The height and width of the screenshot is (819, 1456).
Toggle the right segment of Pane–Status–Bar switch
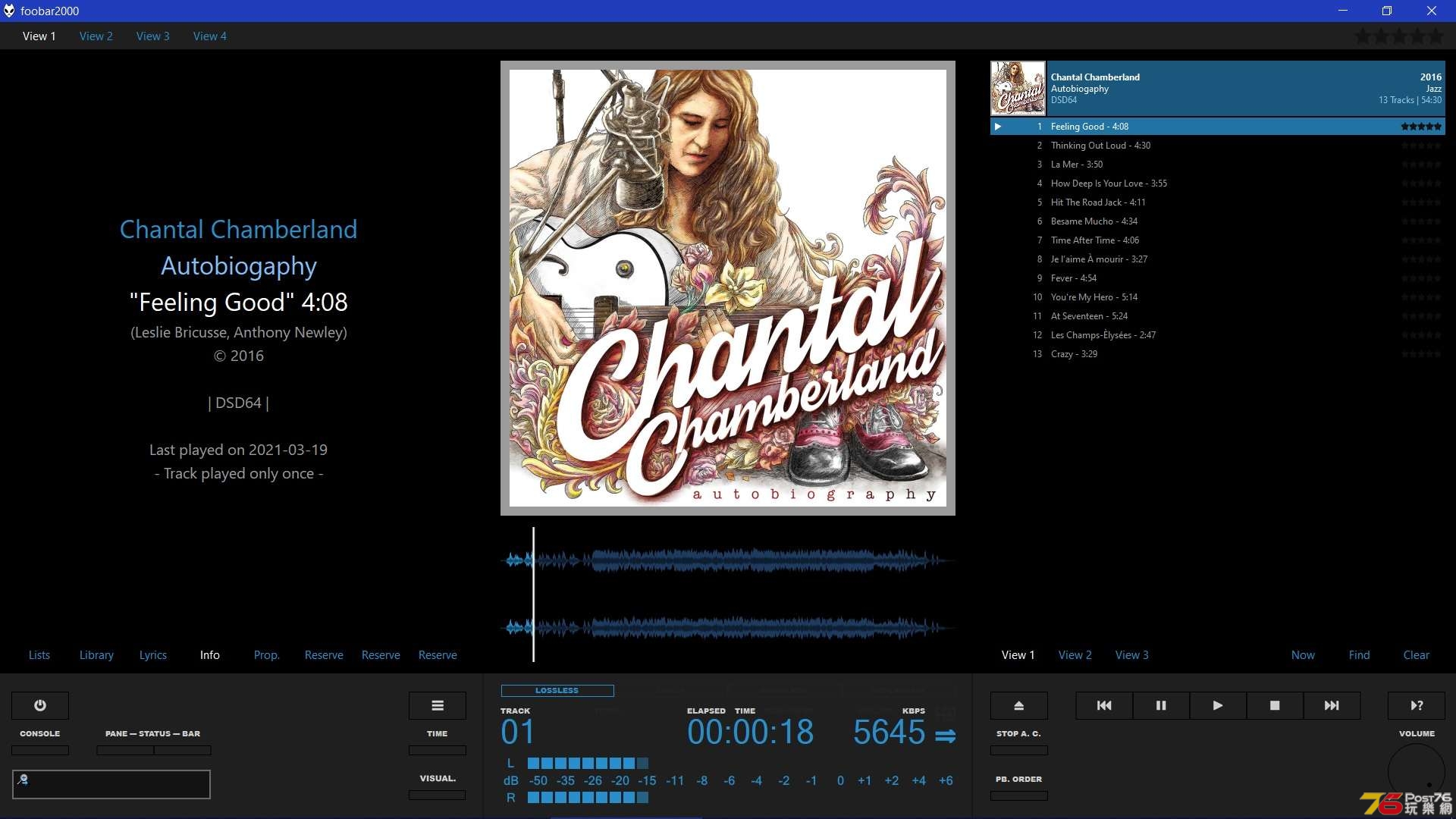click(183, 750)
